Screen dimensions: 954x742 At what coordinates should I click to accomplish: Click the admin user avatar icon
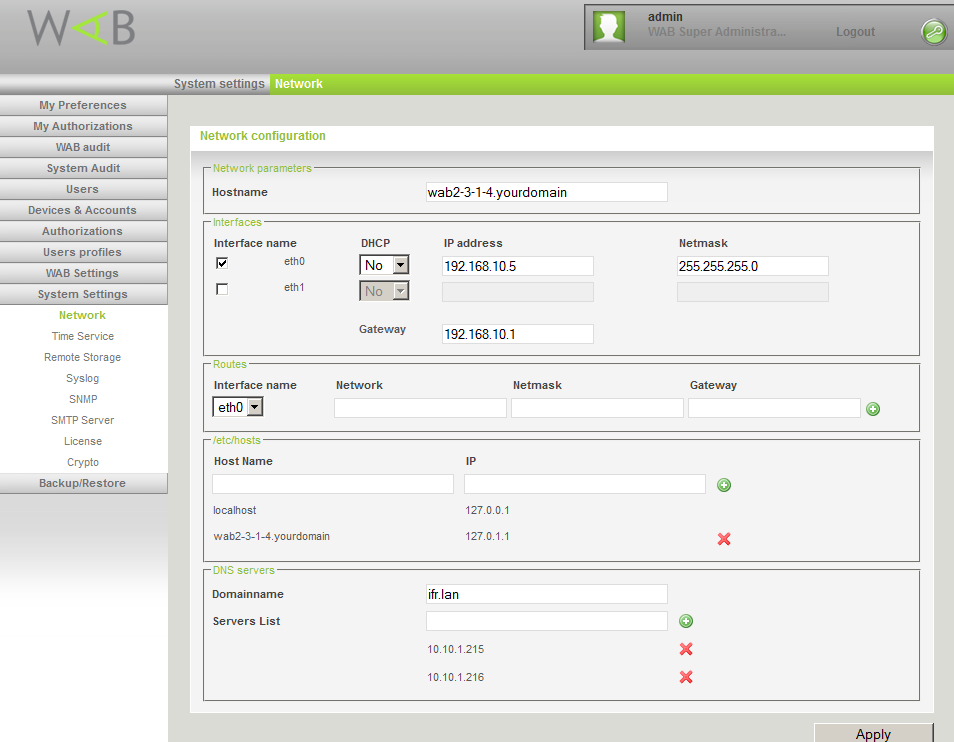(x=608, y=27)
